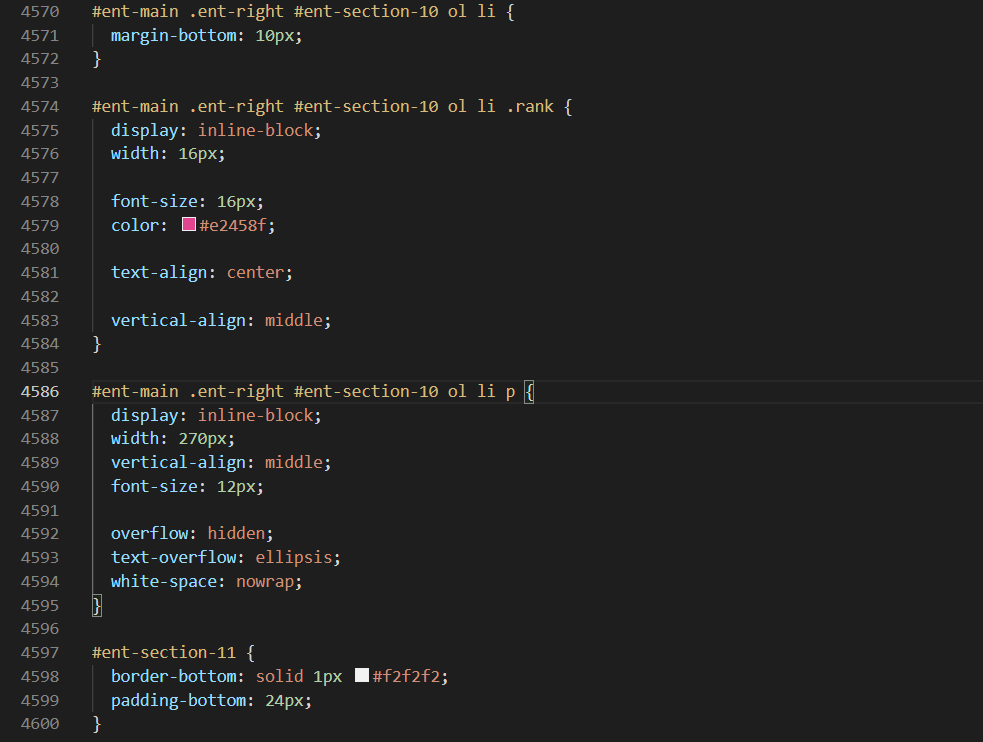Click '.ent-right' selector on line 4574
The height and width of the screenshot is (742, 983).
click(236, 107)
